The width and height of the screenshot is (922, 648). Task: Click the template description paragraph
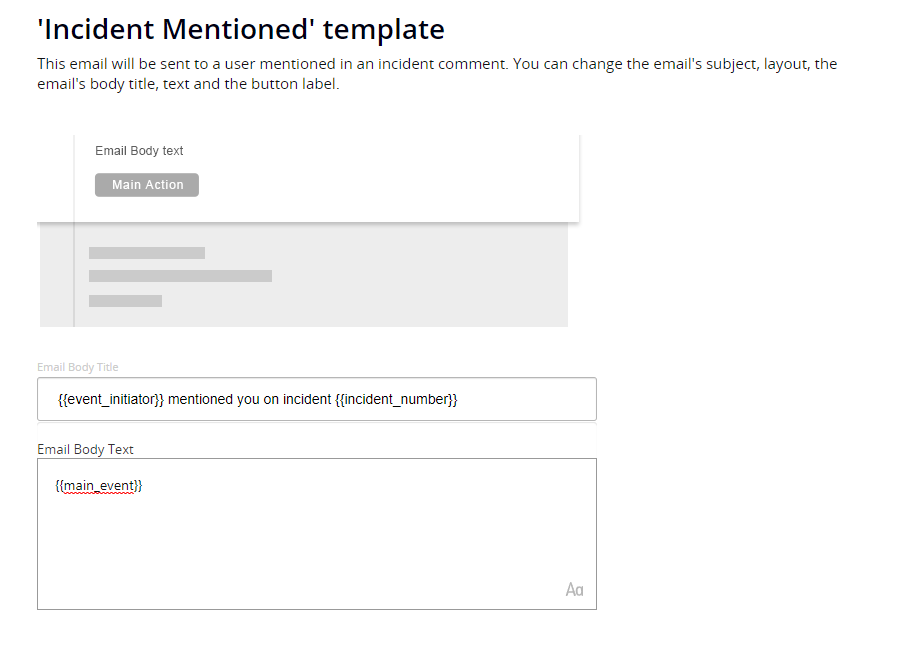[x=436, y=73]
